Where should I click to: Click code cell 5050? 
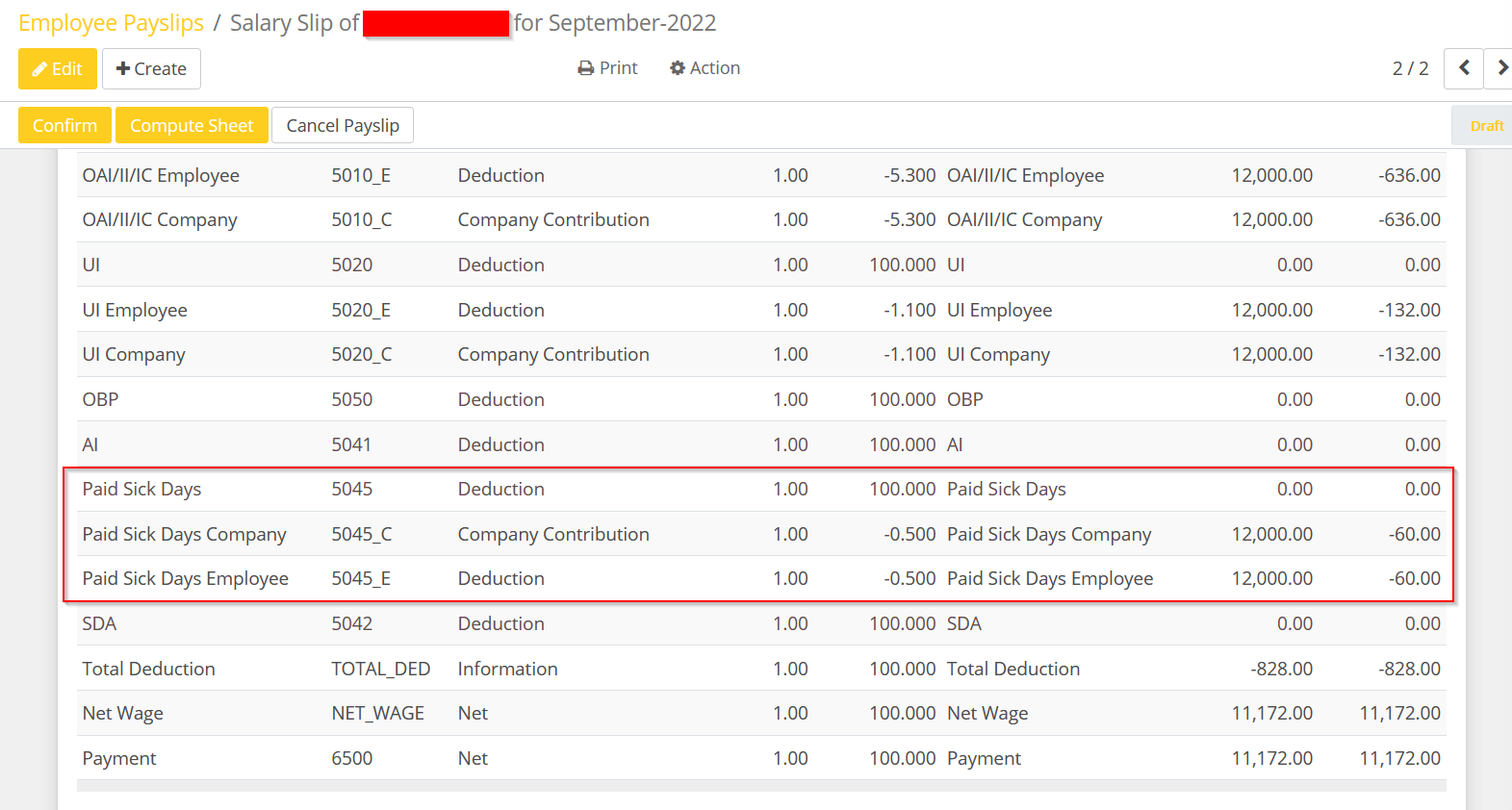[x=351, y=399]
